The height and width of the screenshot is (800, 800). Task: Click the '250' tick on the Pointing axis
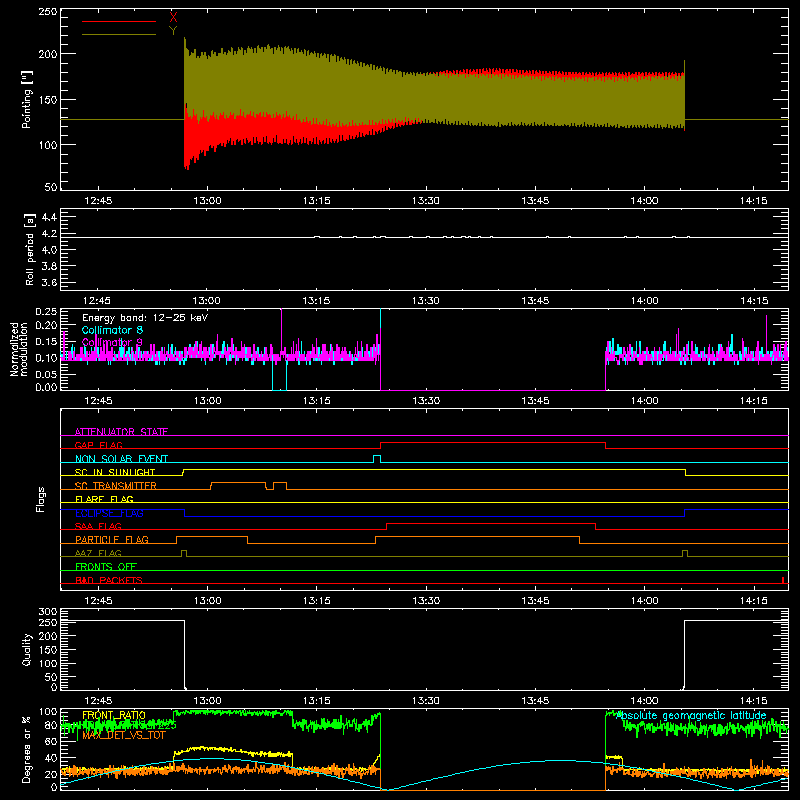click(x=47, y=12)
